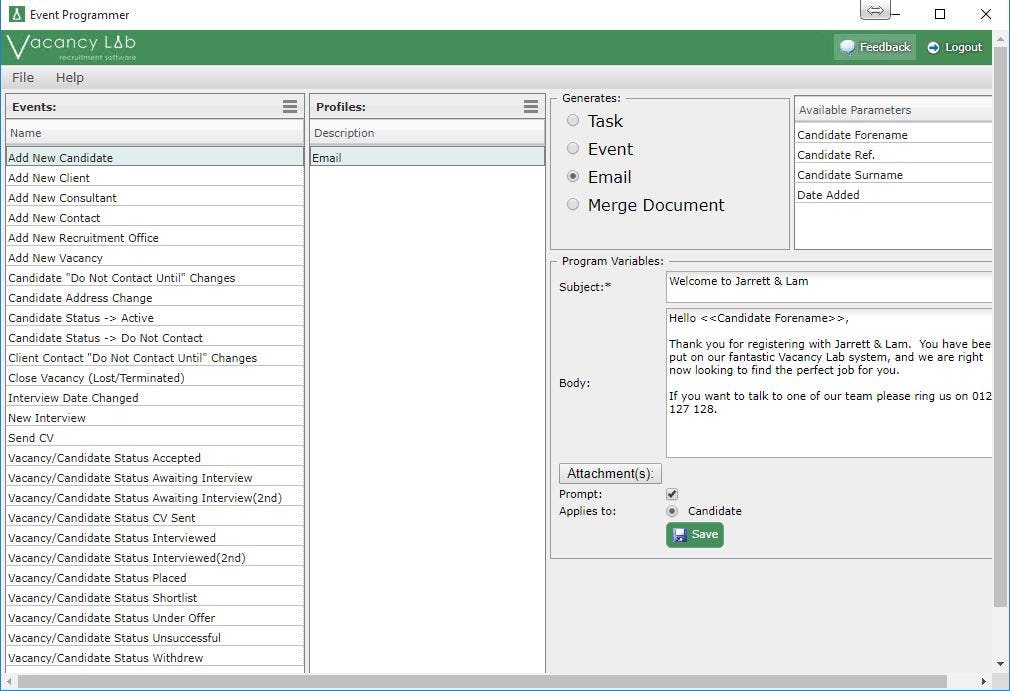
Task: Uncheck the Prompt checkbox
Action: pyautogui.click(x=671, y=493)
